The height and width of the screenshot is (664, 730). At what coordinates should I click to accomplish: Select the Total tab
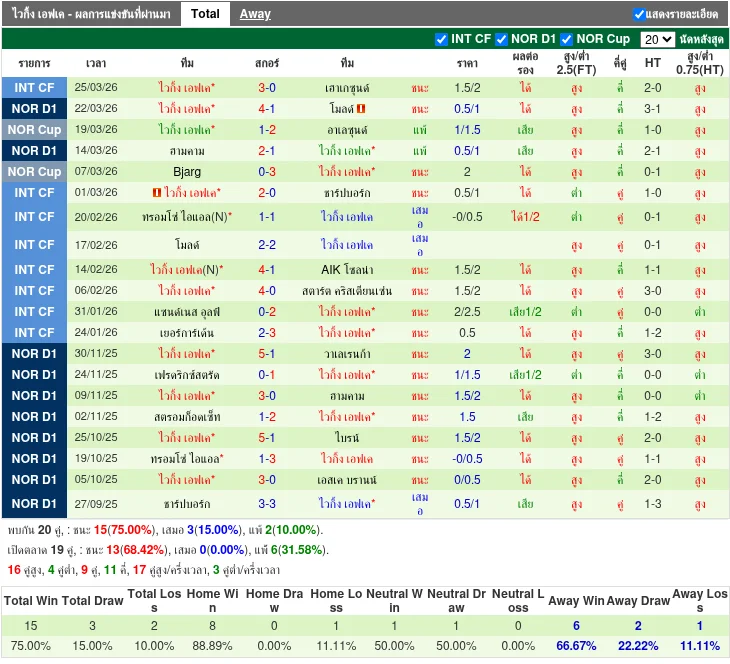tap(205, 14)
